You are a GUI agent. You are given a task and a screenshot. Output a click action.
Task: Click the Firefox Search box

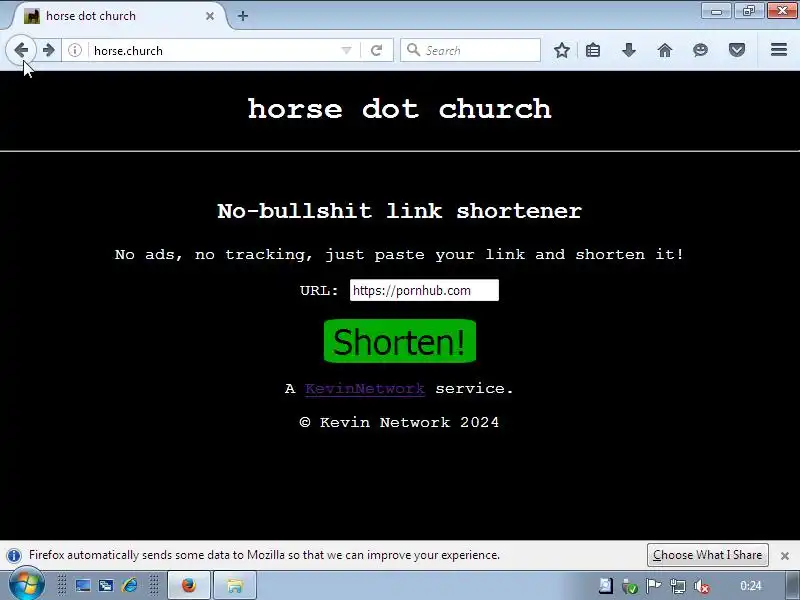(470, 50)
